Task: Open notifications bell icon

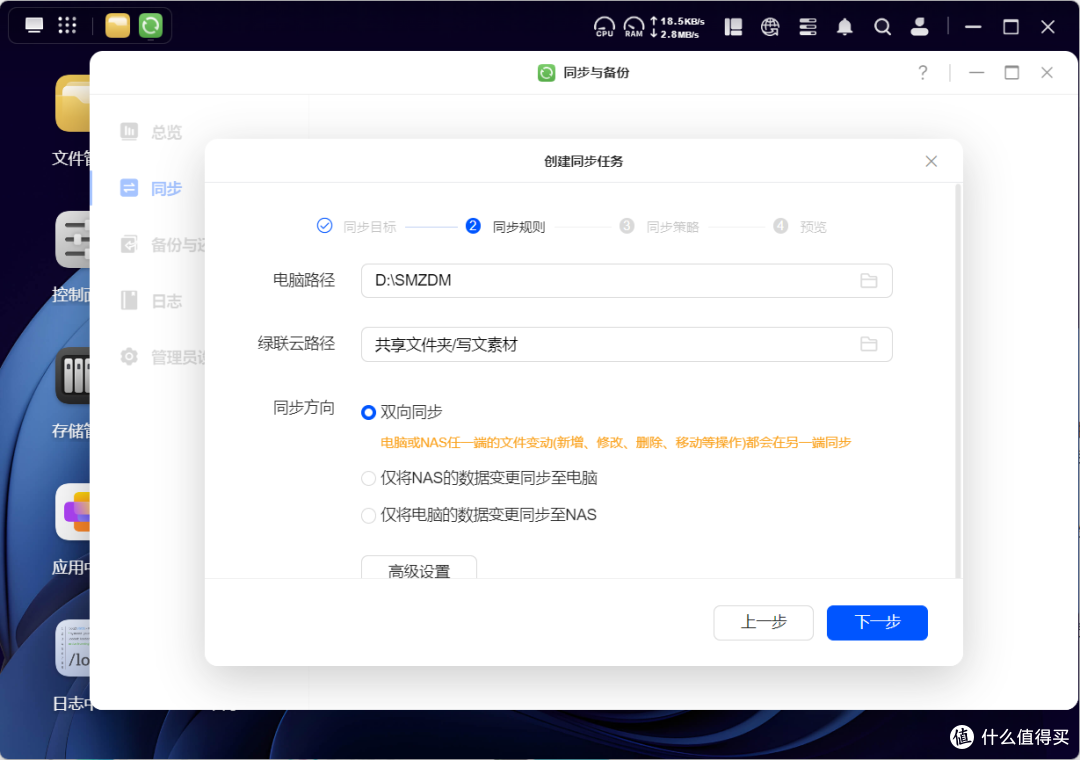Action: tap(844, 27)
